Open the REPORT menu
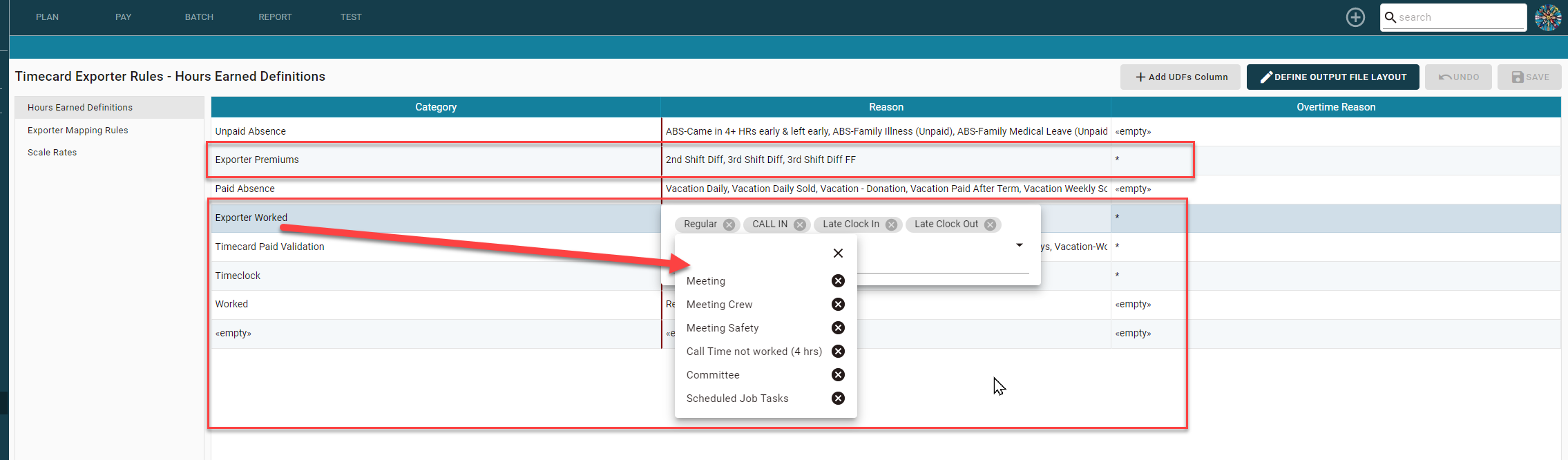 [275, 17]
